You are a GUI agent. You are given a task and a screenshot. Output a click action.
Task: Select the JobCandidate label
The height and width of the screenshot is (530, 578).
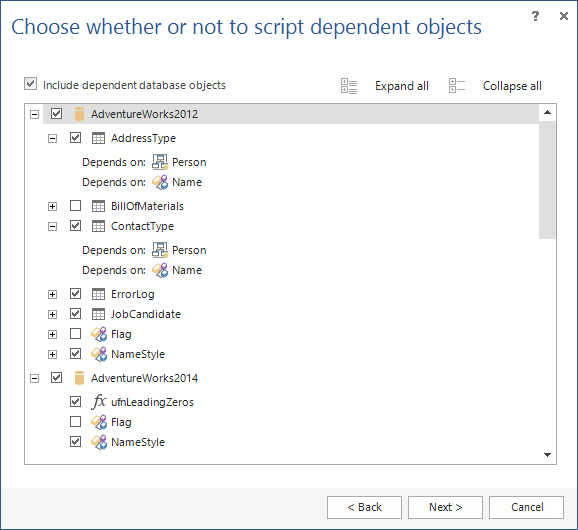146,314
